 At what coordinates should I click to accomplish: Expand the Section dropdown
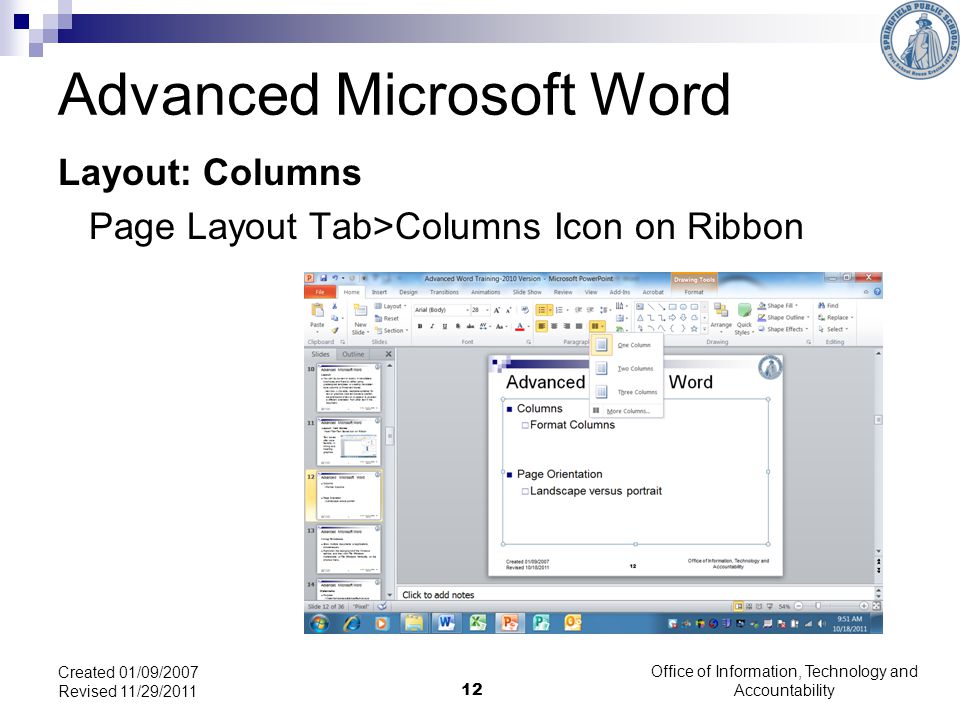pos(392,331)
